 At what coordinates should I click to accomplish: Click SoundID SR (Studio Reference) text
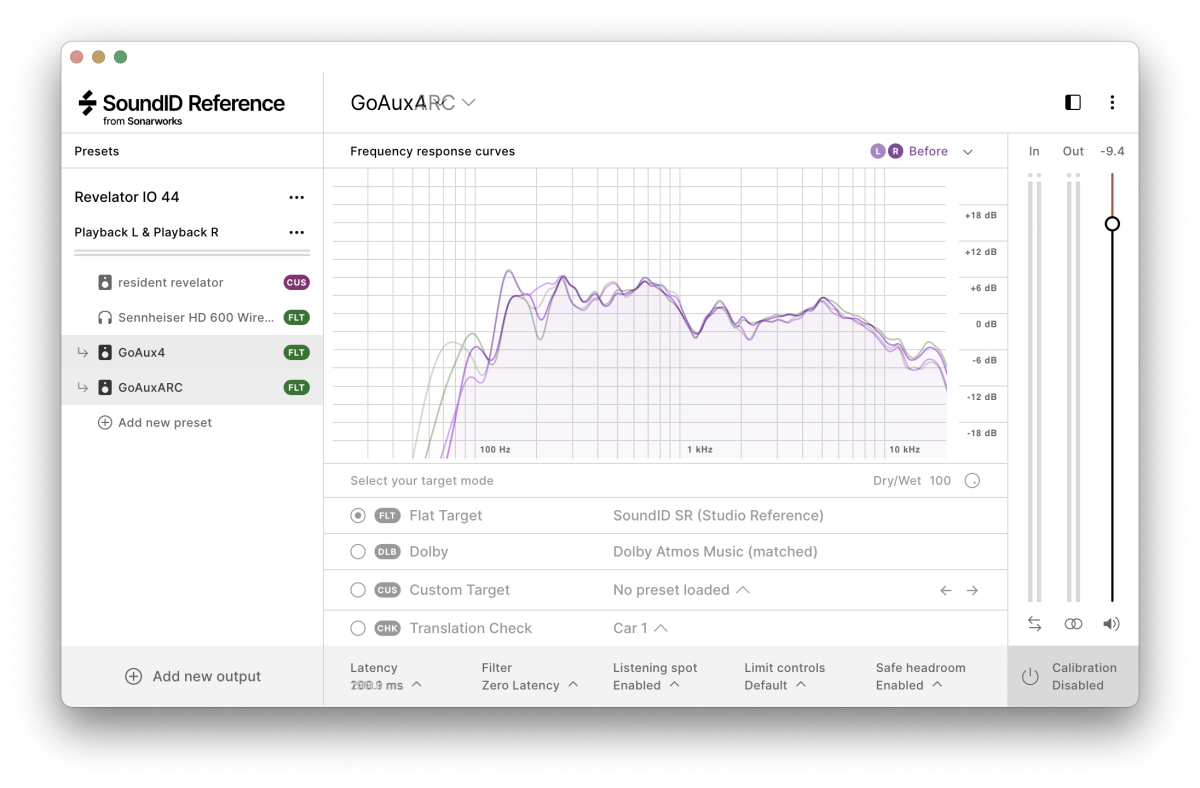(x=718, y=516)
